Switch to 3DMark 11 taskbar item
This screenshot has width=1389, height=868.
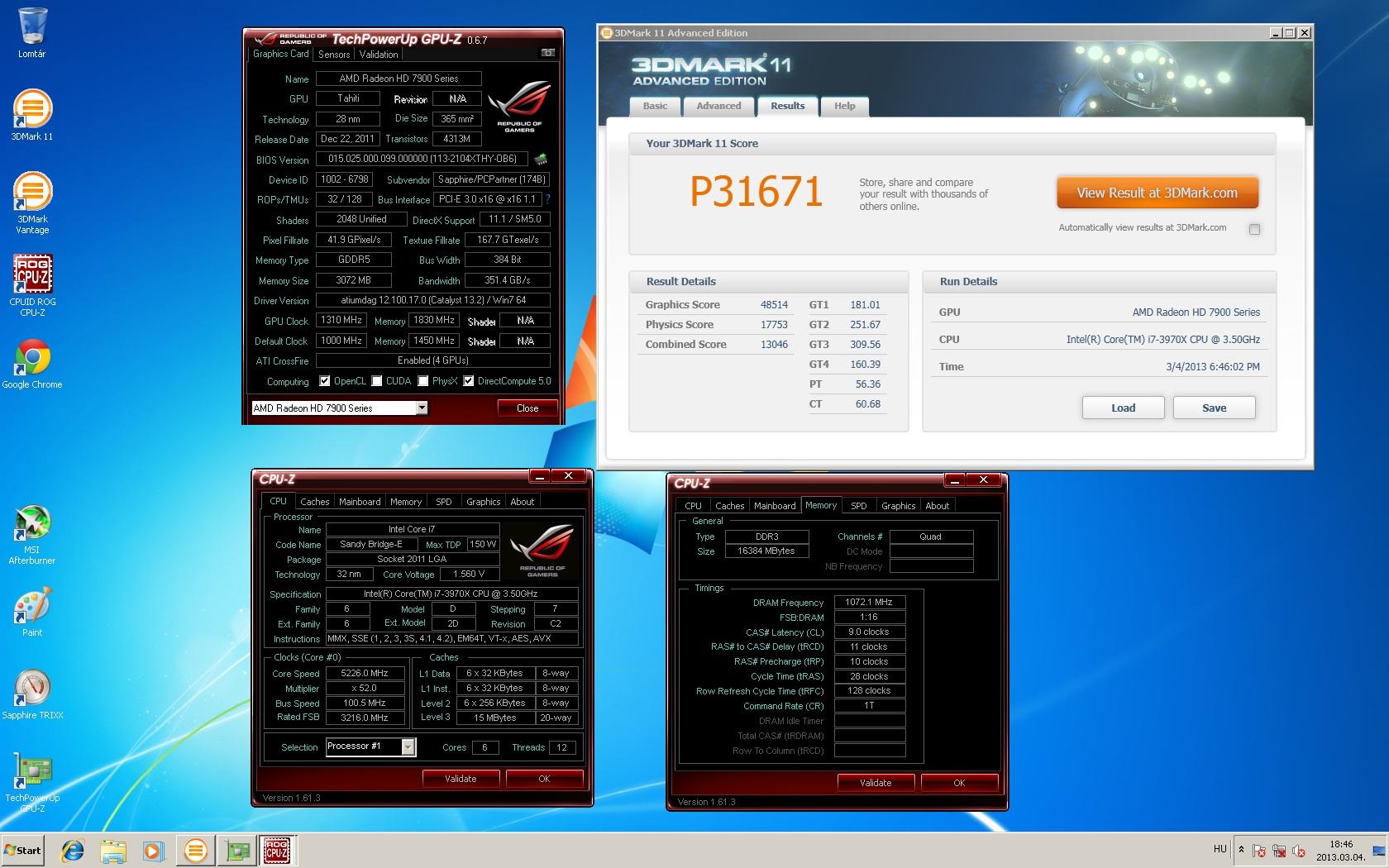coord(196,851)
